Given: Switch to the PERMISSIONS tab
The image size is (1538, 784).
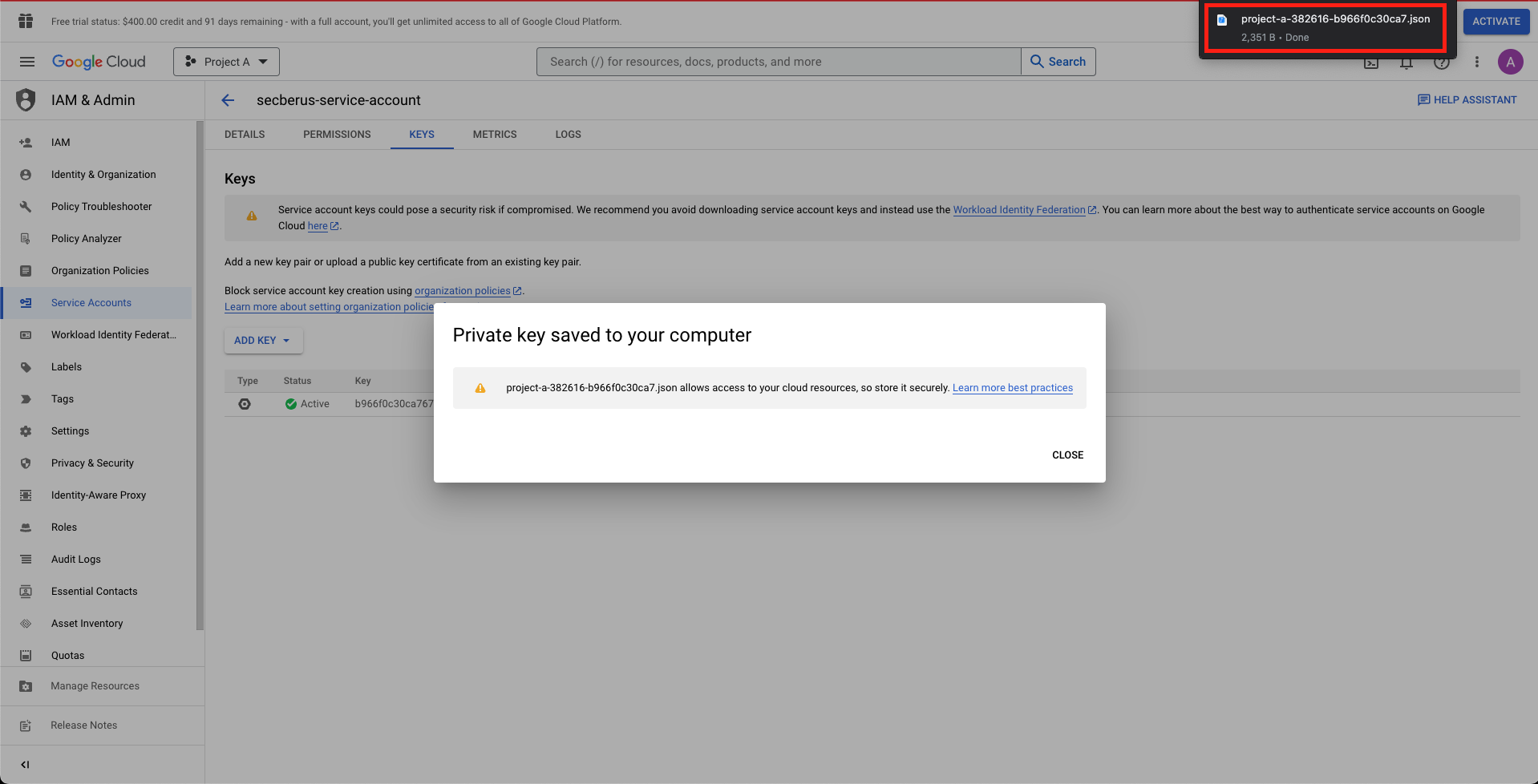Looking at the screenshot, I should 337,135.
